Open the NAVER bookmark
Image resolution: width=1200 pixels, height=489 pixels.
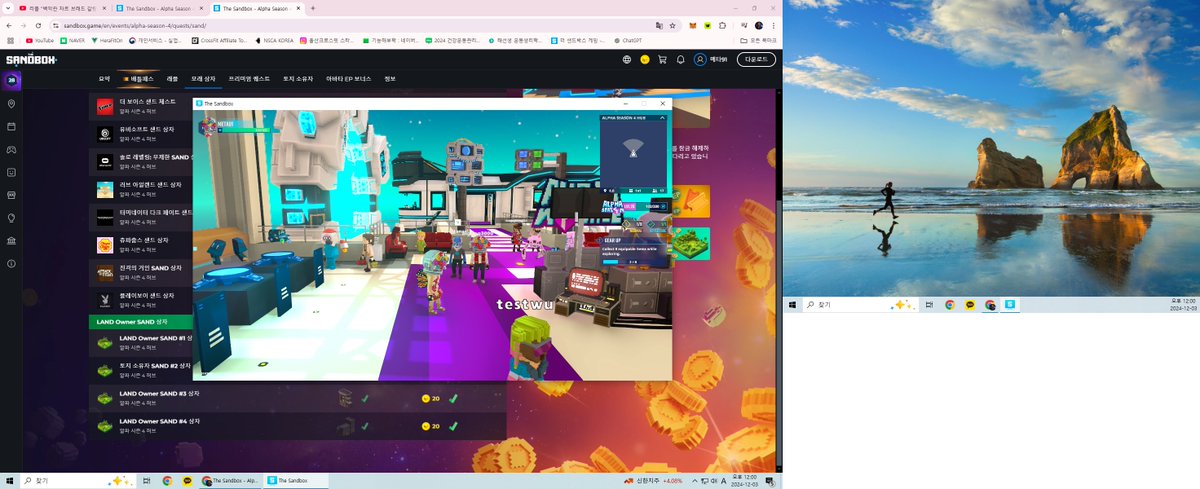pyautogui.click(x=72, y=40)
